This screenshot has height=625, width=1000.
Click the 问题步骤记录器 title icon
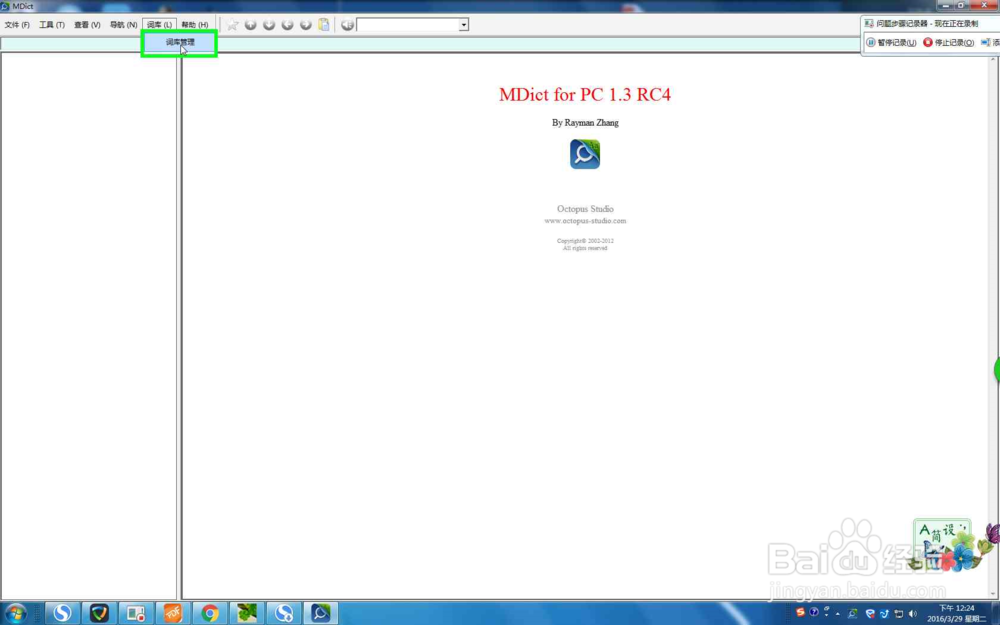coord(869,24)
